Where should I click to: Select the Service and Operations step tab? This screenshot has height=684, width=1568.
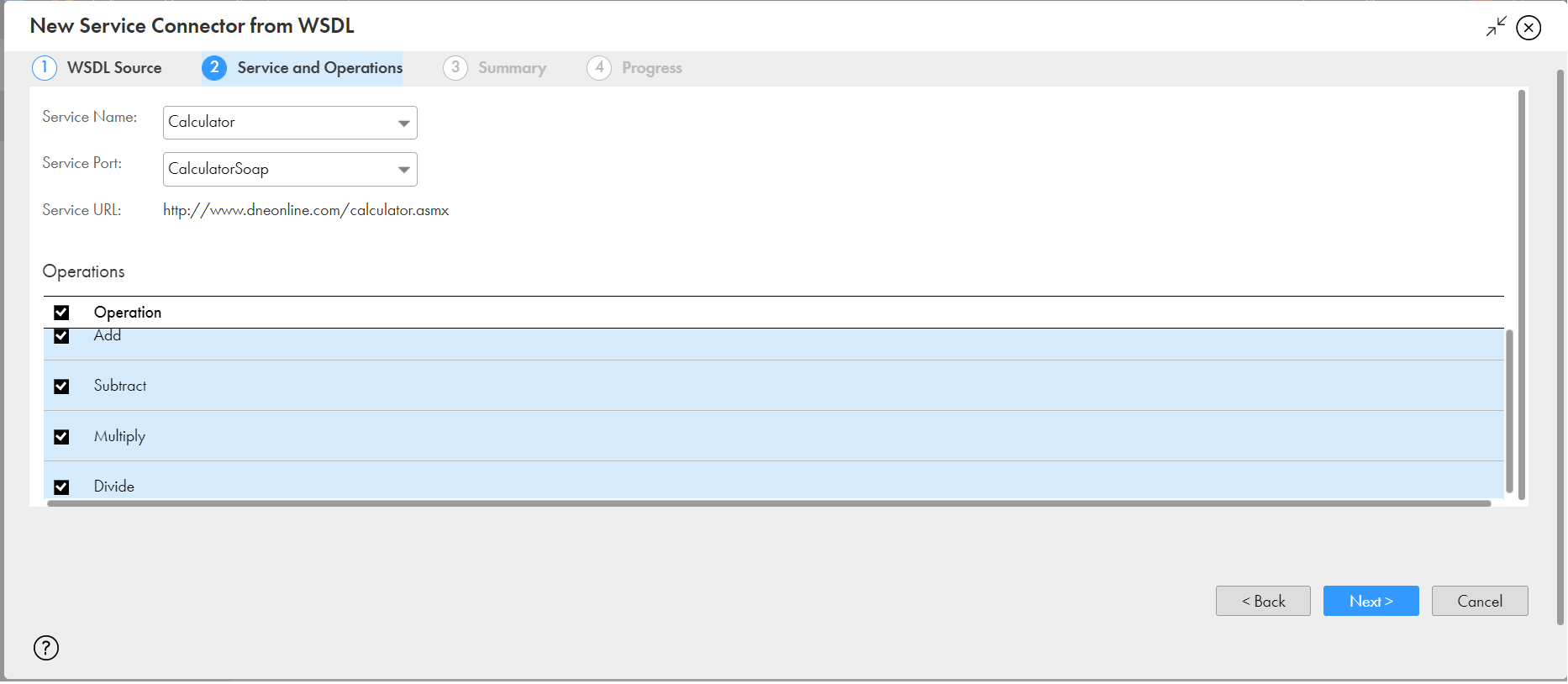coord(303,67)
